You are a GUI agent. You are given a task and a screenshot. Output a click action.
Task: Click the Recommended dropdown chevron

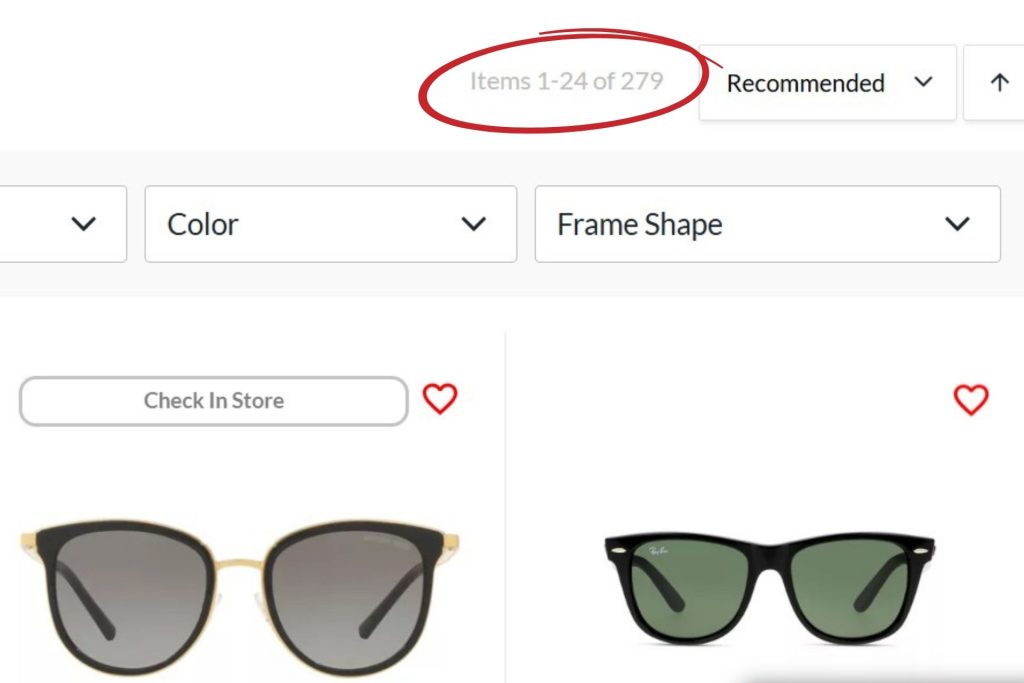923,84
